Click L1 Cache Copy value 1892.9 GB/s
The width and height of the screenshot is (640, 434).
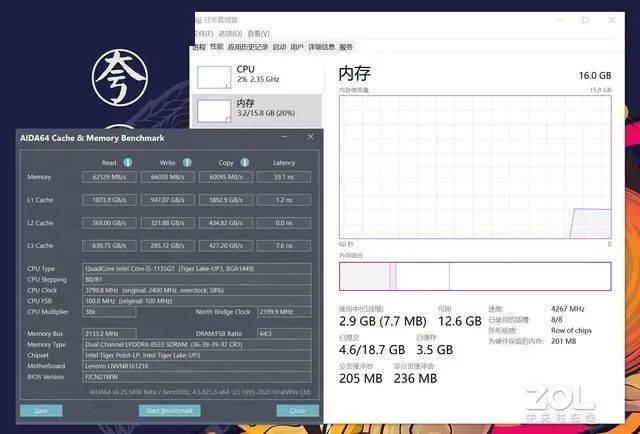[226, 200]
